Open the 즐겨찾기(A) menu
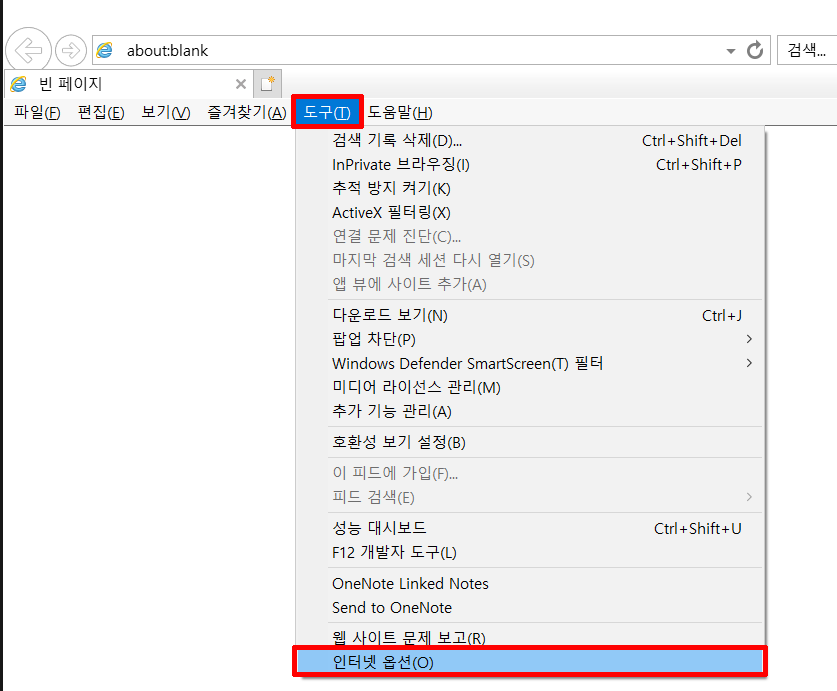 247,112
